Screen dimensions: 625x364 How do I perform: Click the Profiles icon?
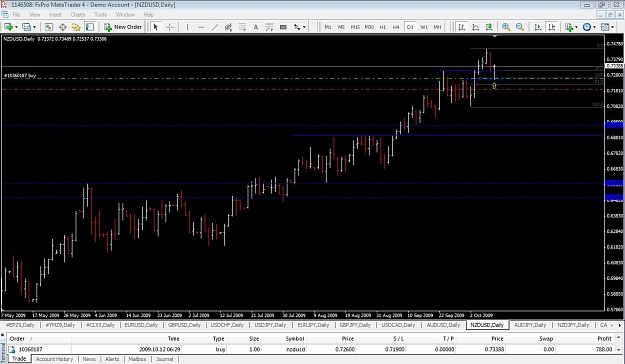click(26, 27)
